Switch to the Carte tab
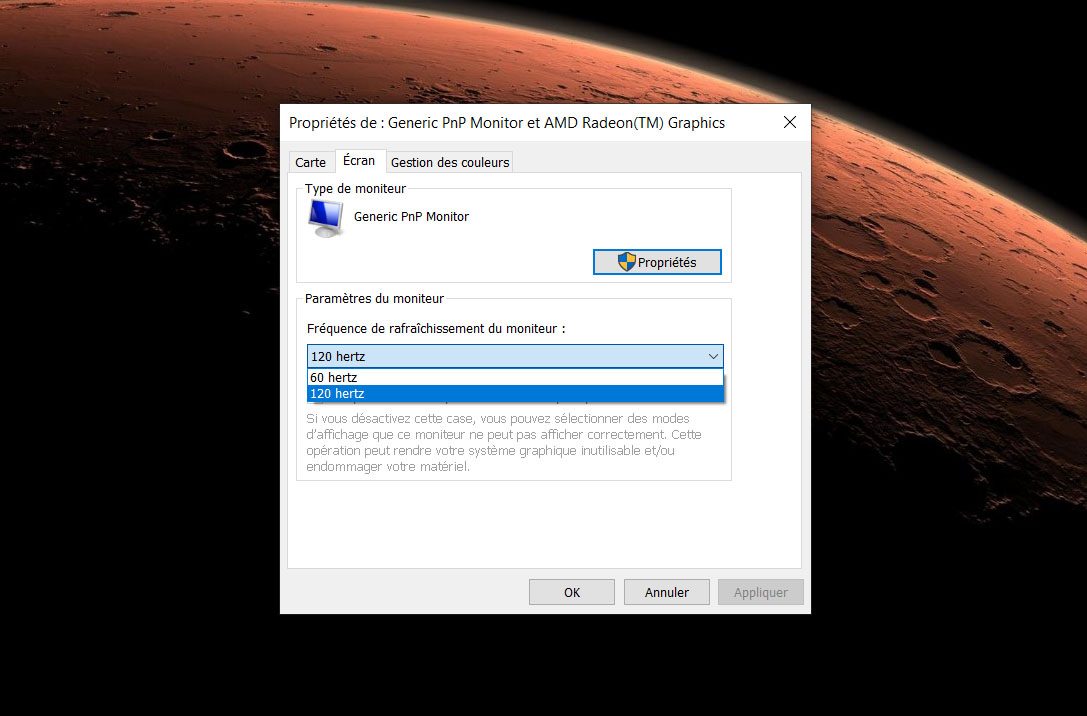Image resolution: width=1087 pixels, height=716 pixels. (x=311, y=162)
